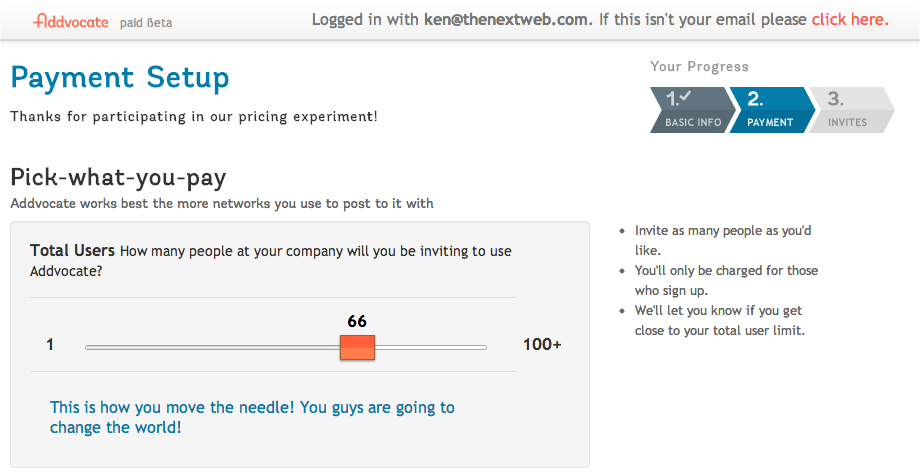Click the Pick-what-you-pay heading
The height and width of the screenshot is (473, 920).
tap(118, 177)
